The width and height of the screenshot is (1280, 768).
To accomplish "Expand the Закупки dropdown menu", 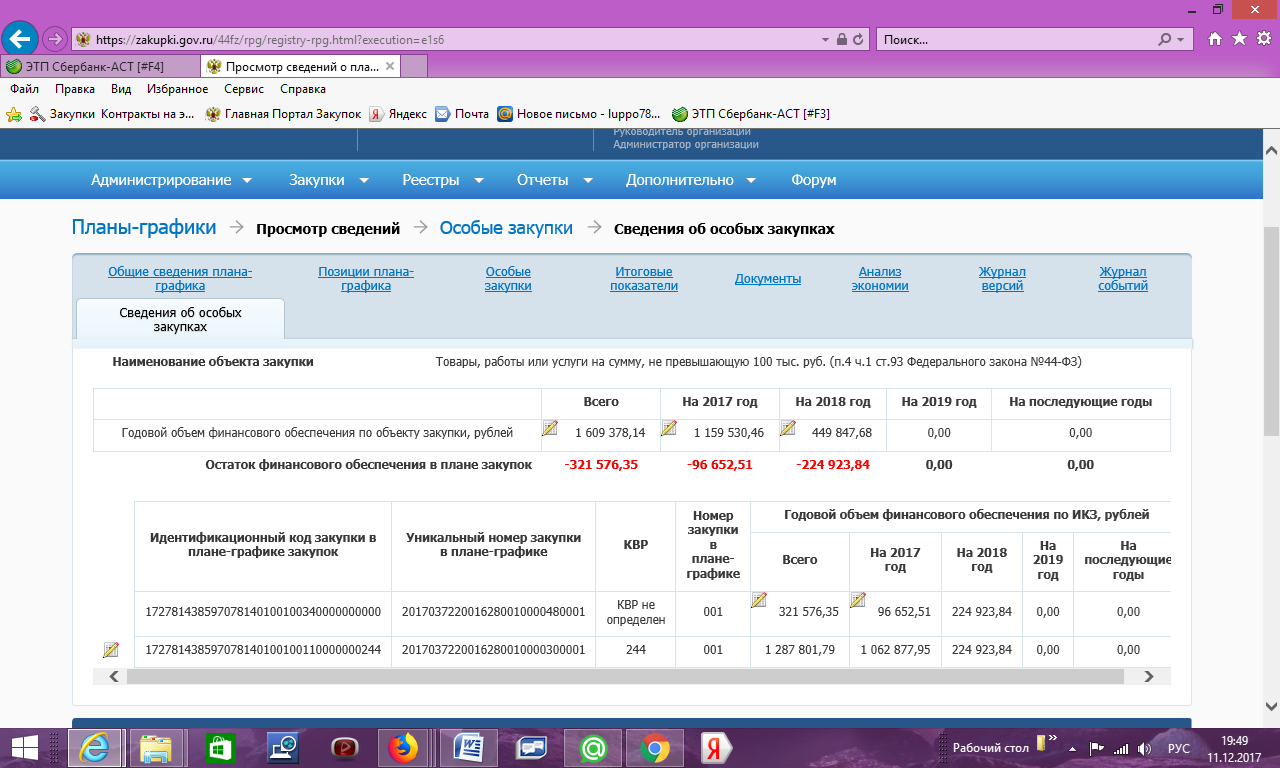I will tap(329, 180).
